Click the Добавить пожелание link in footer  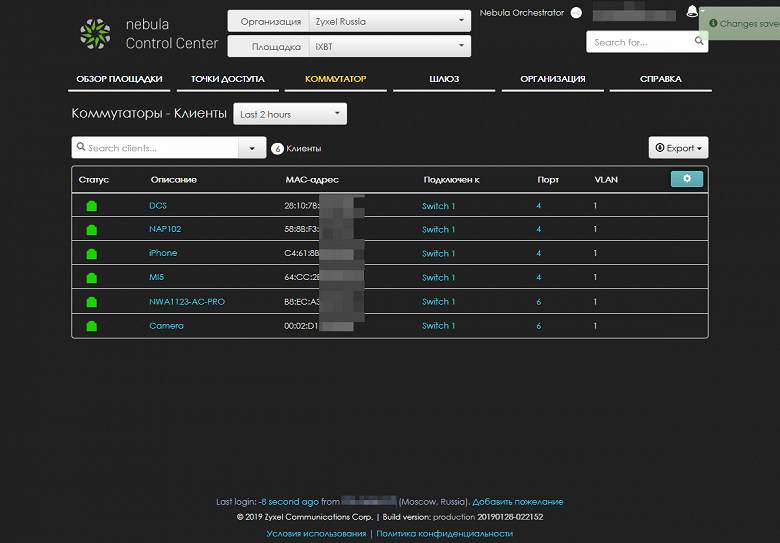point(518,502)
